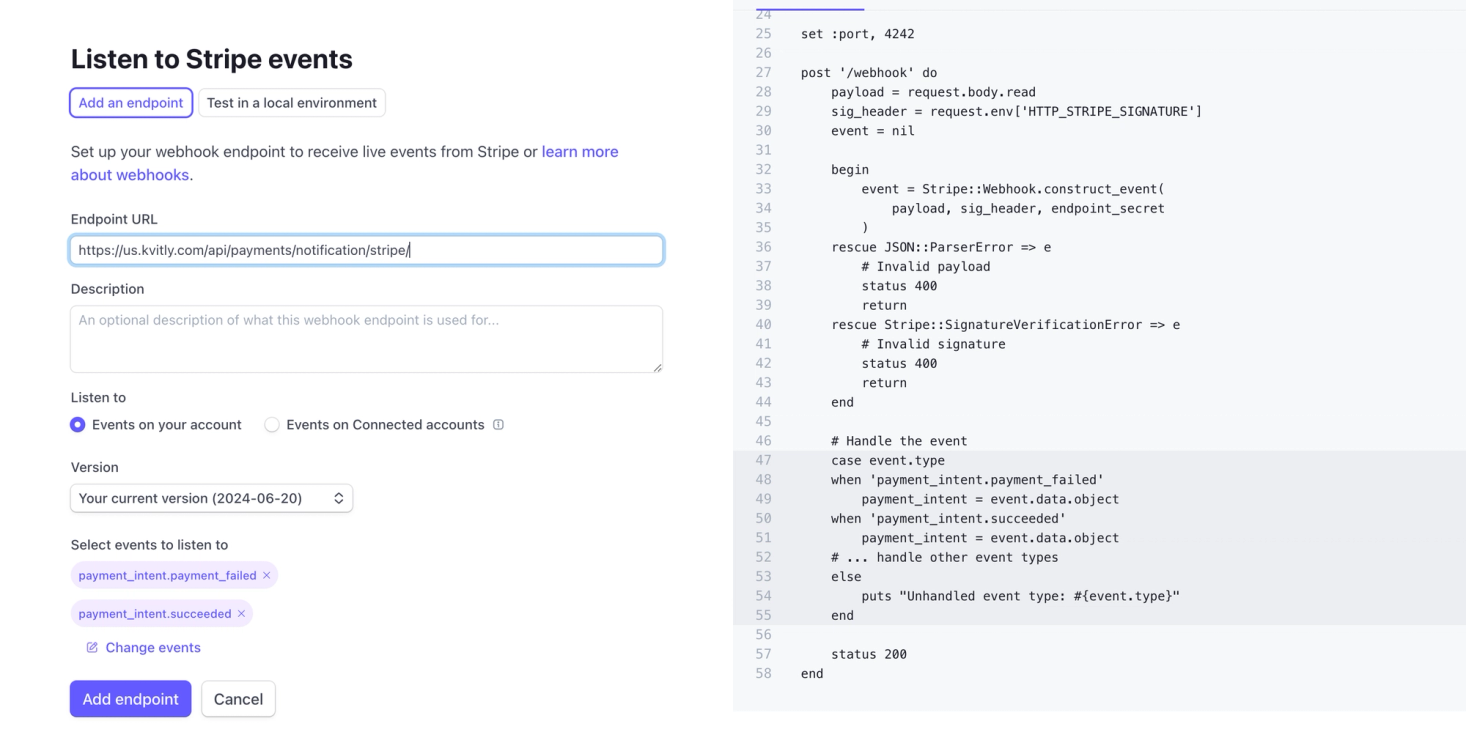This screenshot has width=1466, height=754.
Task: Click the sig_header assignment code line
Action: click(1017, 111)
